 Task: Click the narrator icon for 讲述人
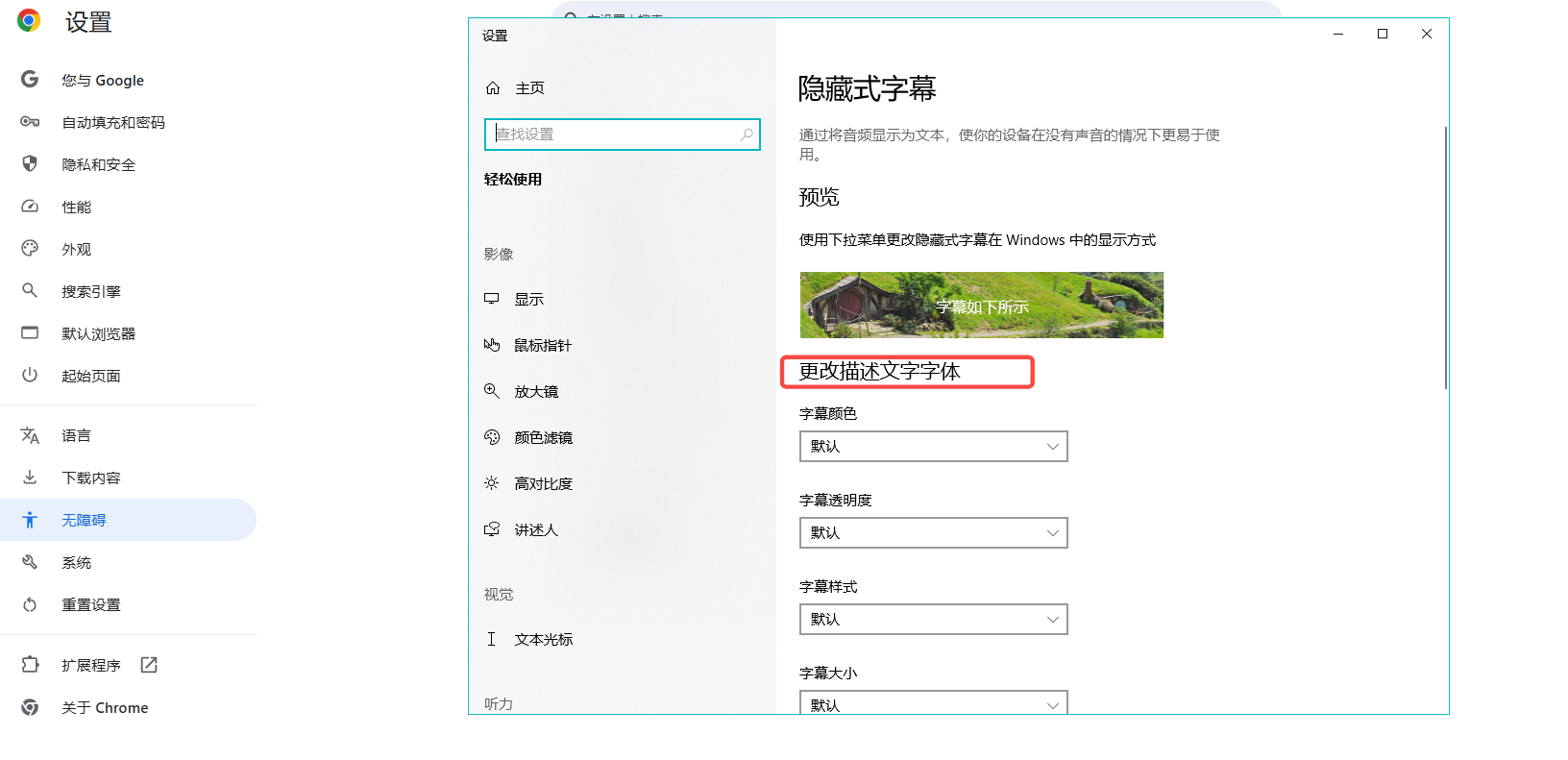pyautogui.click(x=492, y=529)
